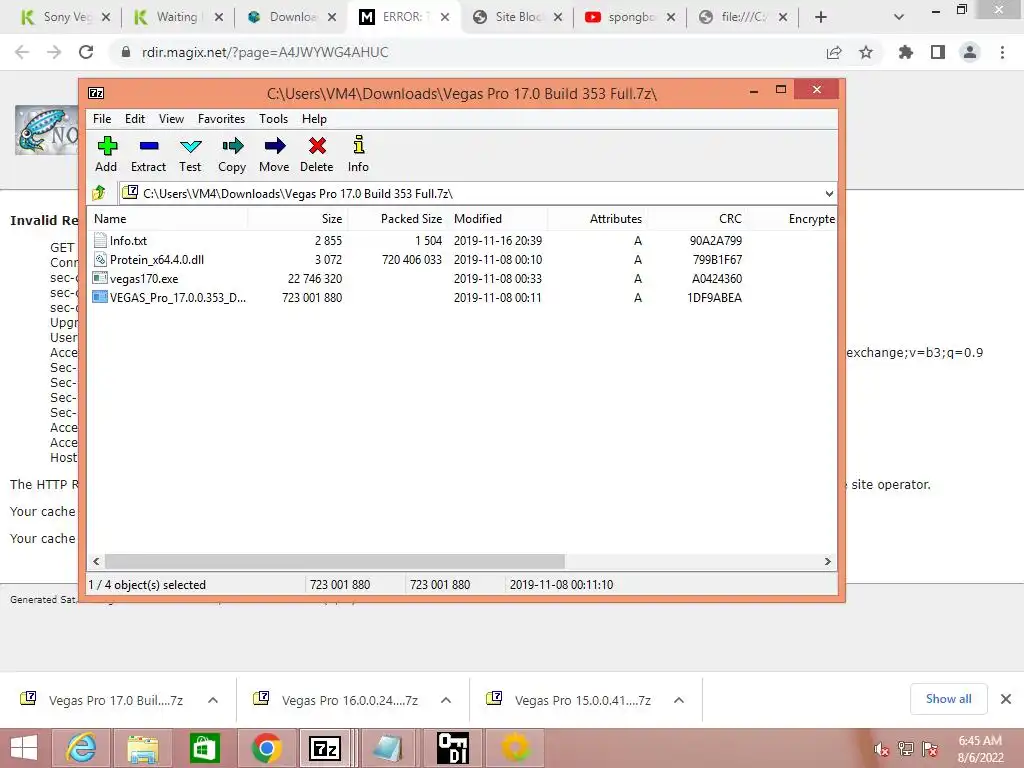Bookmark this page with the star
Screen dimensions: 1024x768
point(866,52)
